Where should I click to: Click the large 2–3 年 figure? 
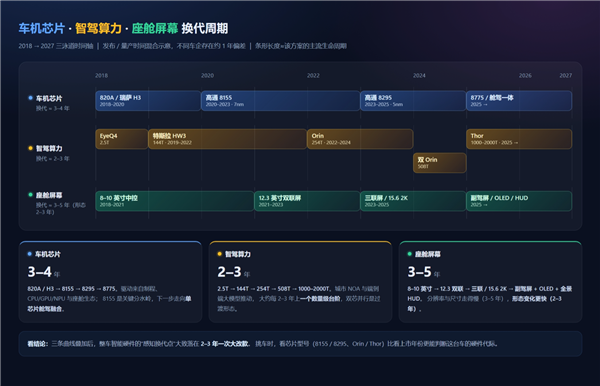233,272
